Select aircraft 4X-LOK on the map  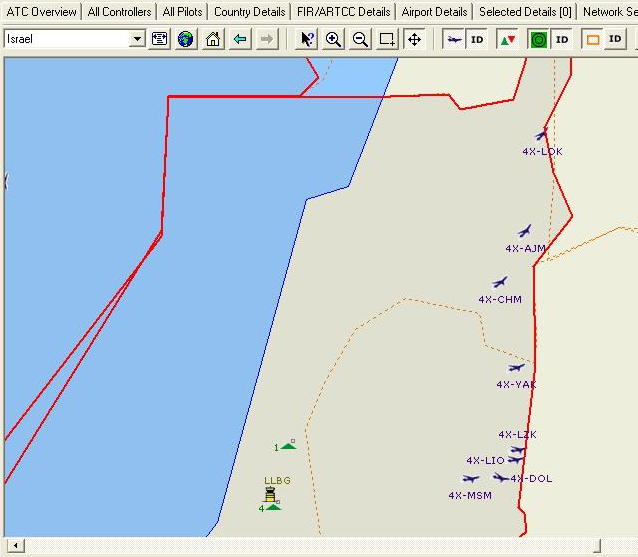click(x=541, y=136)
